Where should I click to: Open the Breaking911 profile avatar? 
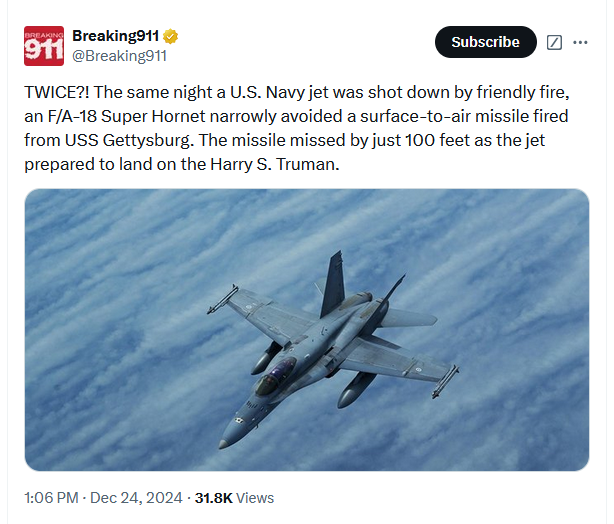click(x=44, y=46)
